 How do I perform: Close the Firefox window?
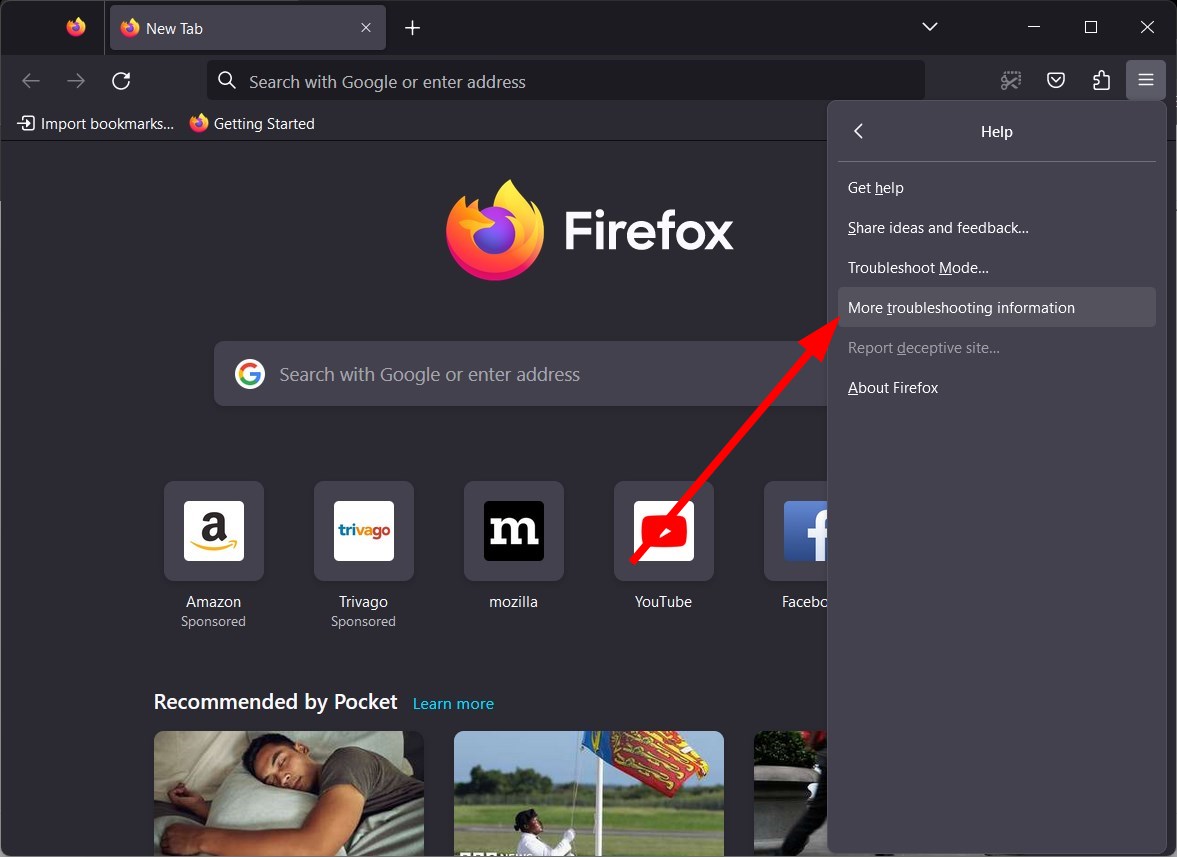(x=1147, y=27)
